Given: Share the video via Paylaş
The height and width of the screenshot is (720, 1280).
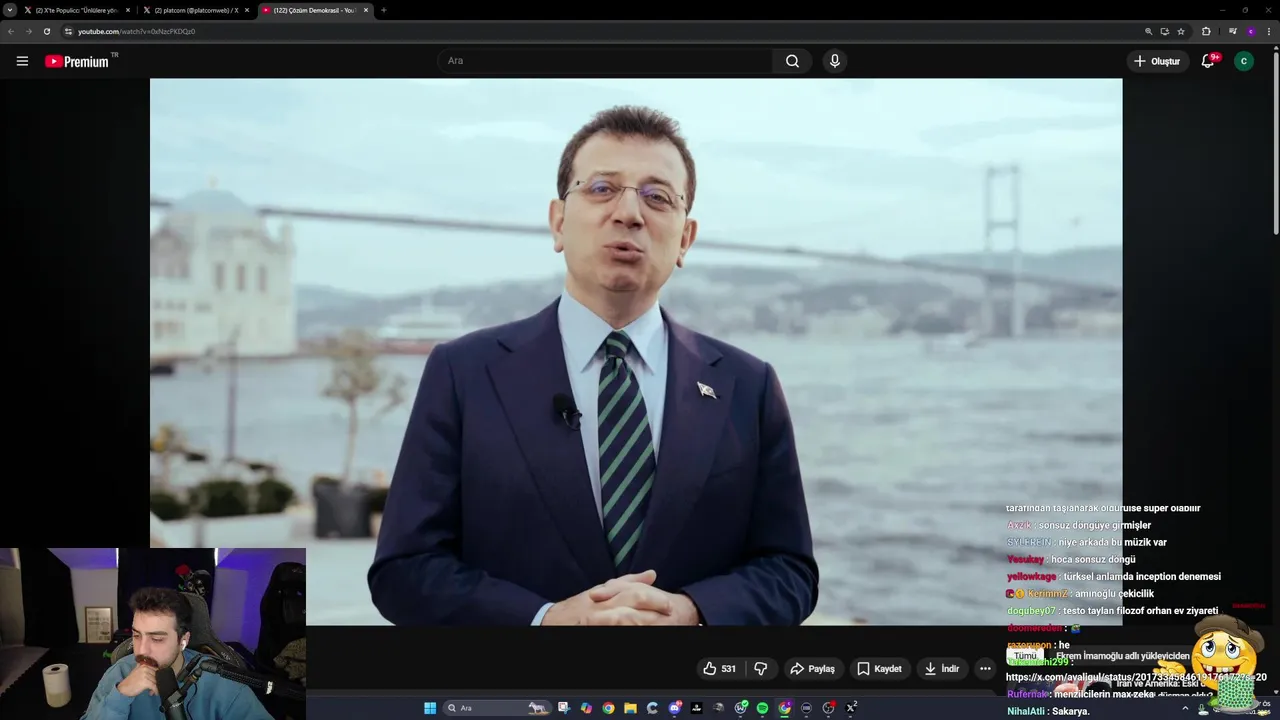Looking at the screenshot, I should click(812, 669).
